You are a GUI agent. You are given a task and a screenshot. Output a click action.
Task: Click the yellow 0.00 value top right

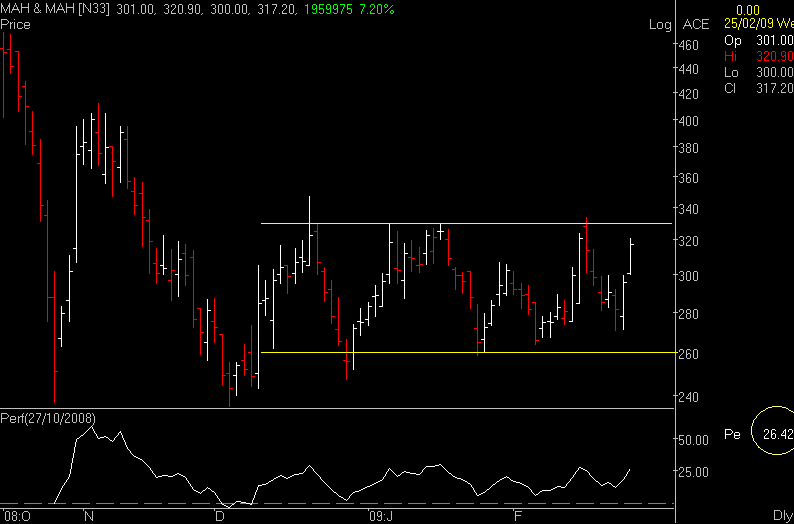746,10
